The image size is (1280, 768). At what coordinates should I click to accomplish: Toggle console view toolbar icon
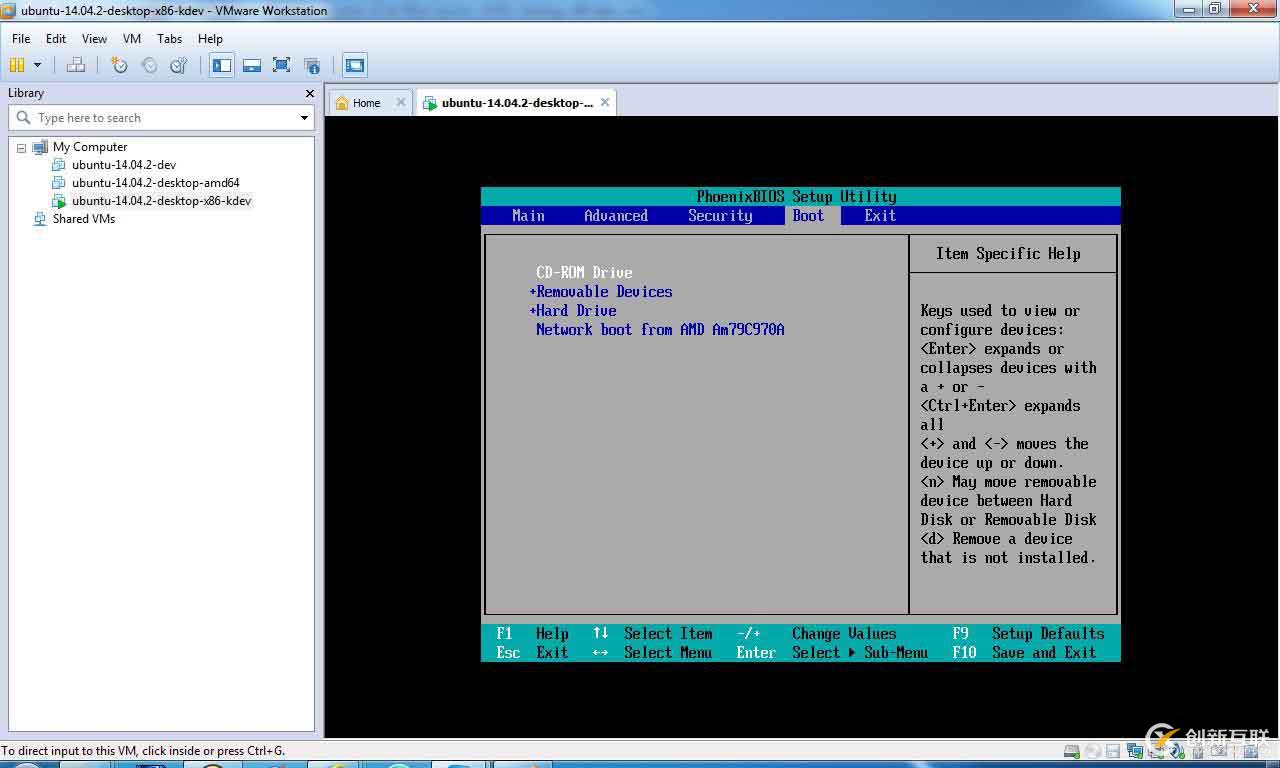click(x=355, y=65)
